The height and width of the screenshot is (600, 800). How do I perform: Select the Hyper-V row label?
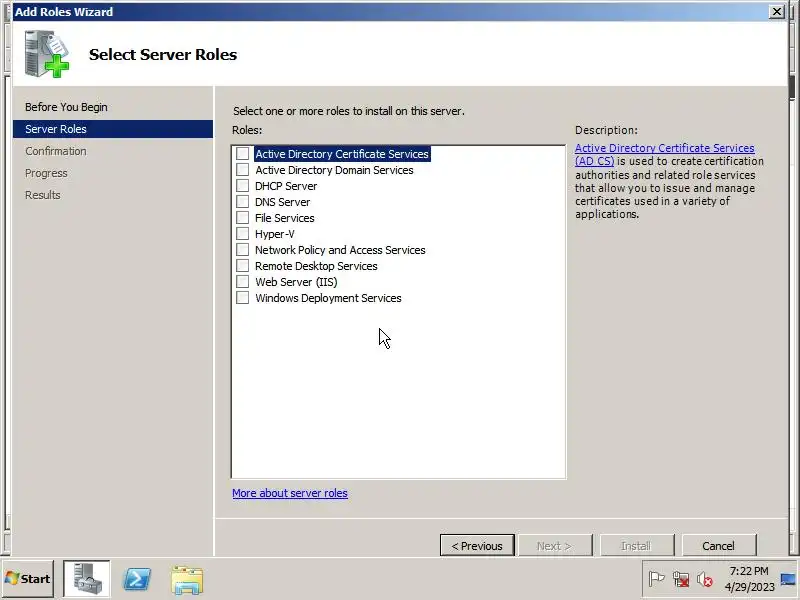274,234
